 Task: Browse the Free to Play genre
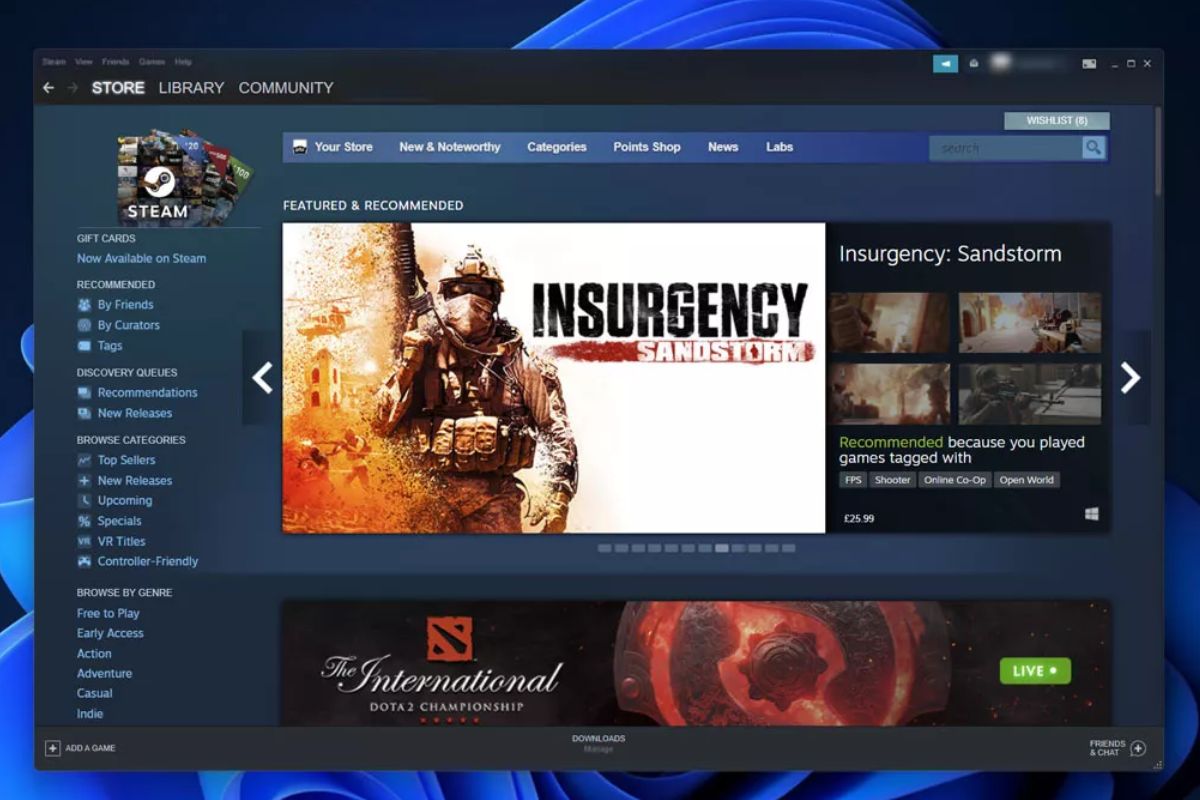click(x=108, y=613)
